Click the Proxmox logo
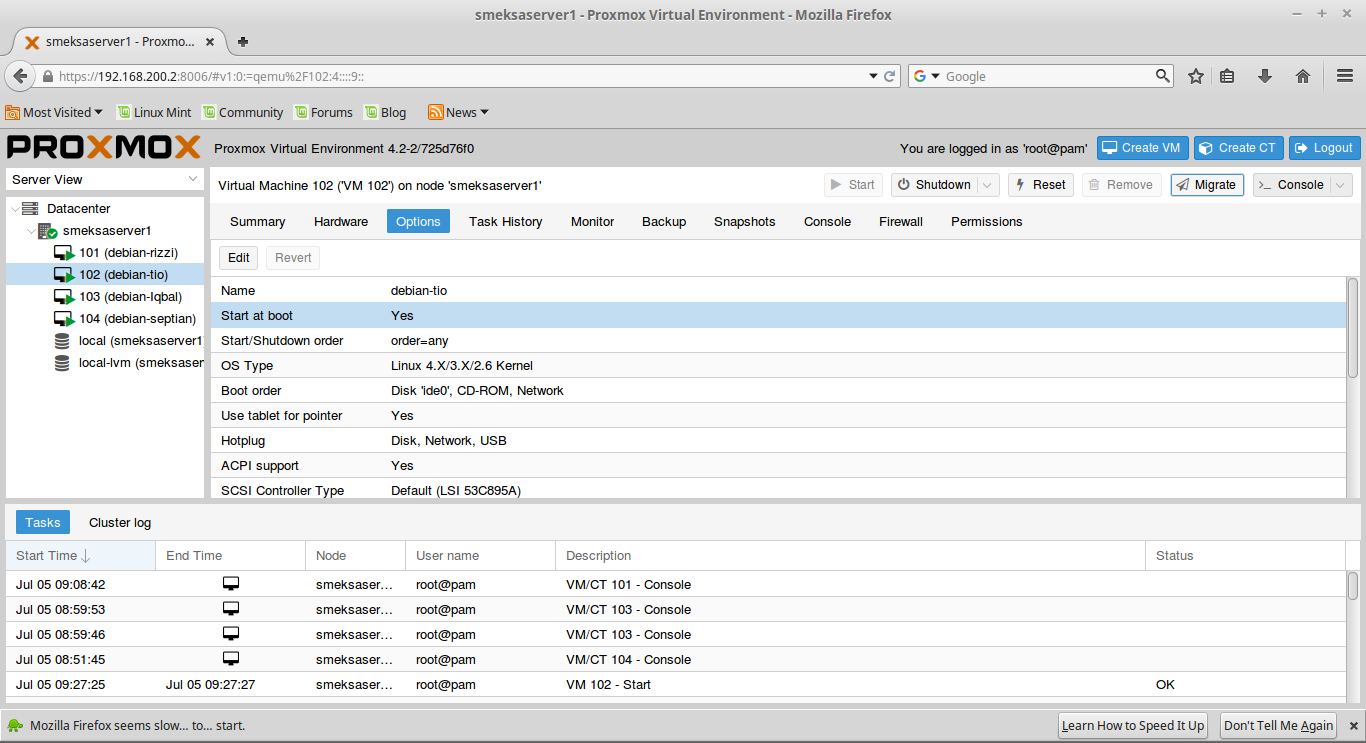1366x743 pixels. coord(104,148)
